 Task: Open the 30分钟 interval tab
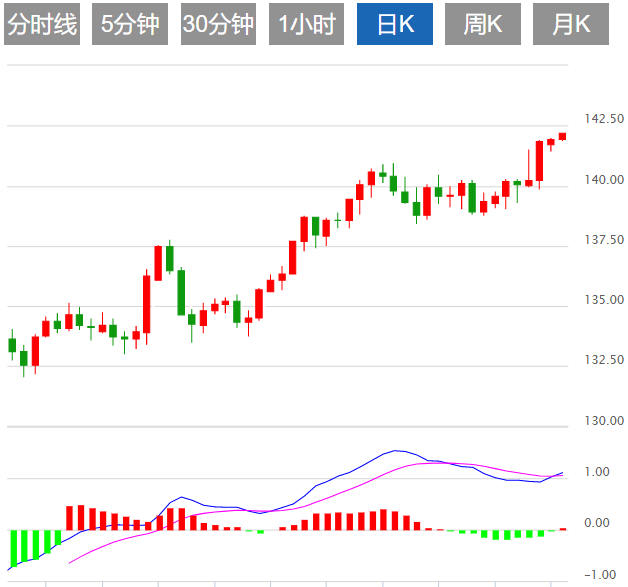(x=218, y=24)
